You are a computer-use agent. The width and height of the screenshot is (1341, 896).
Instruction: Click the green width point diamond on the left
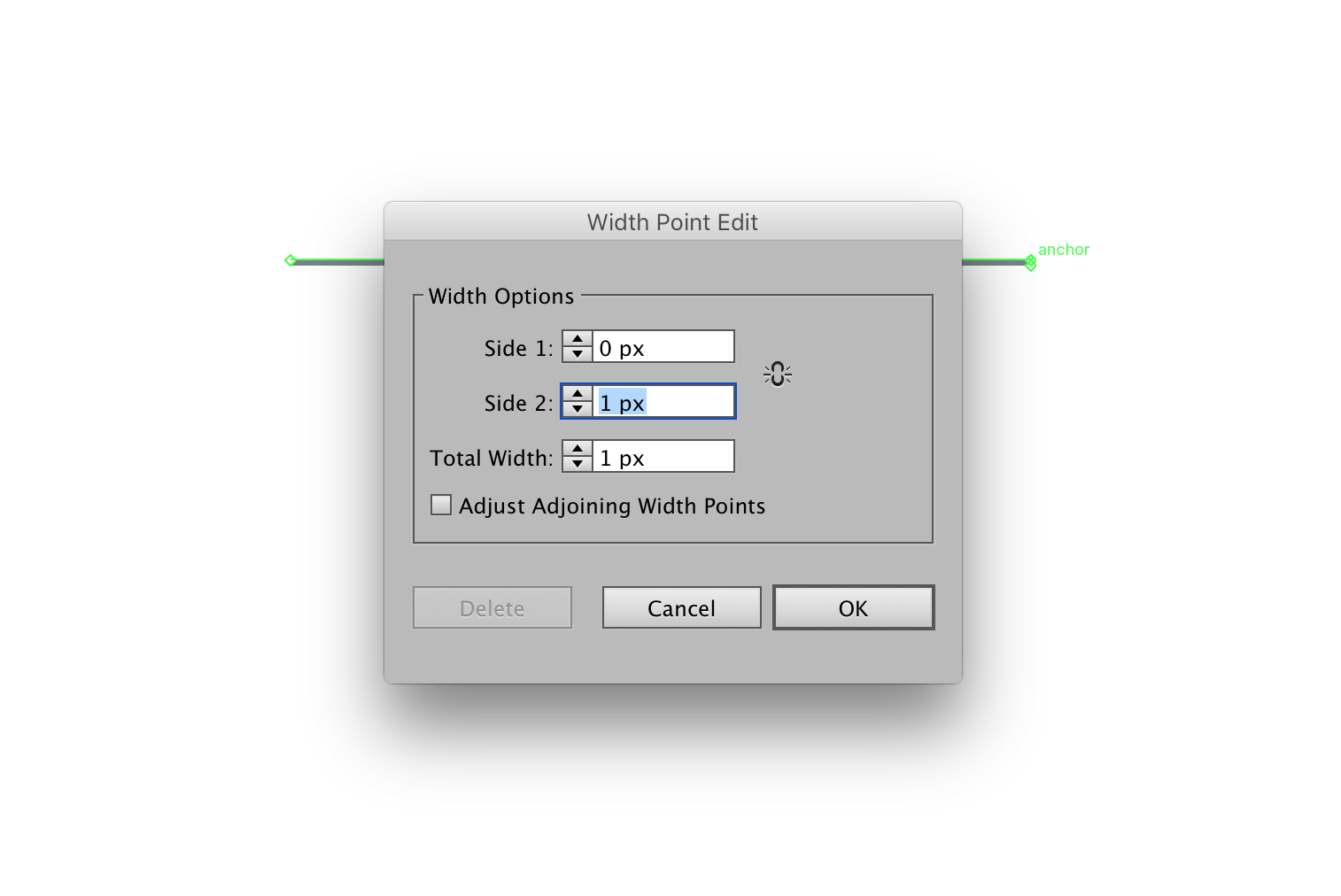coord(291,260)
